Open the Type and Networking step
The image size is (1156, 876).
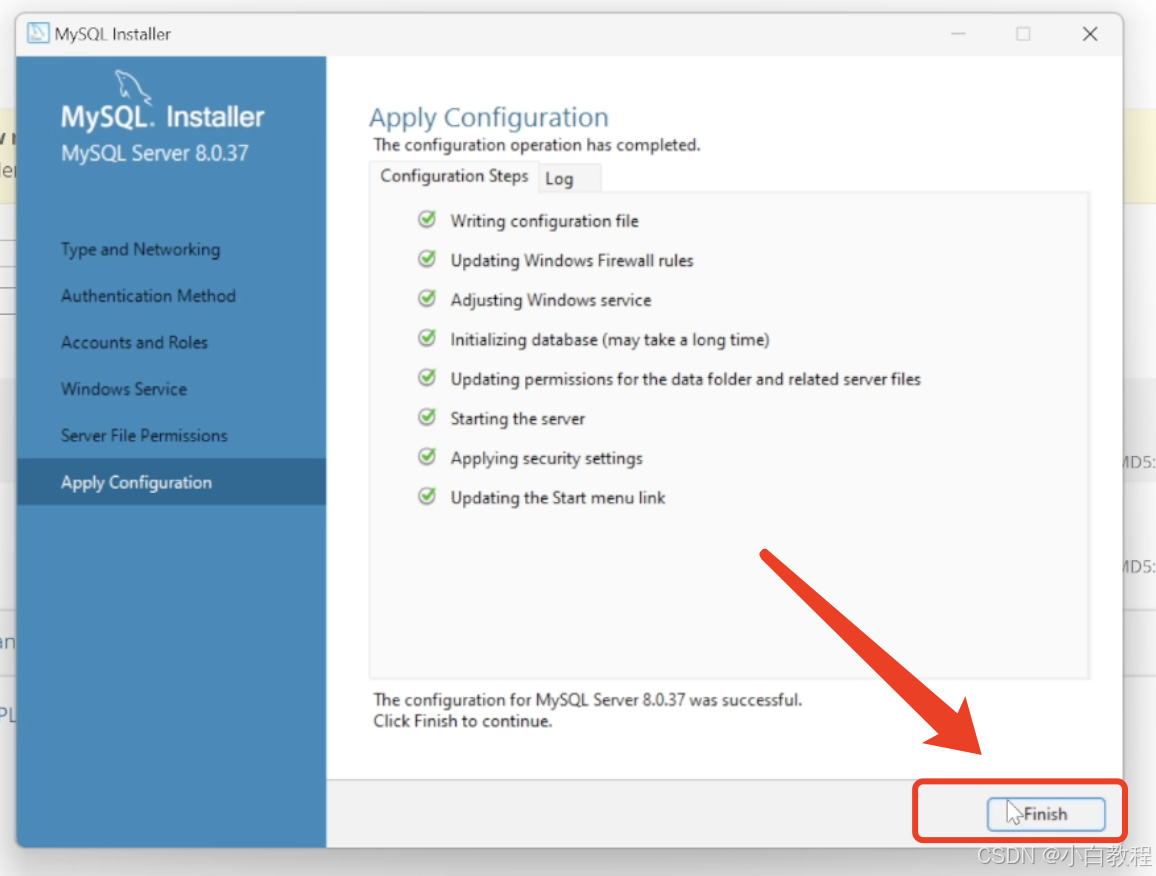coord(141,249)
